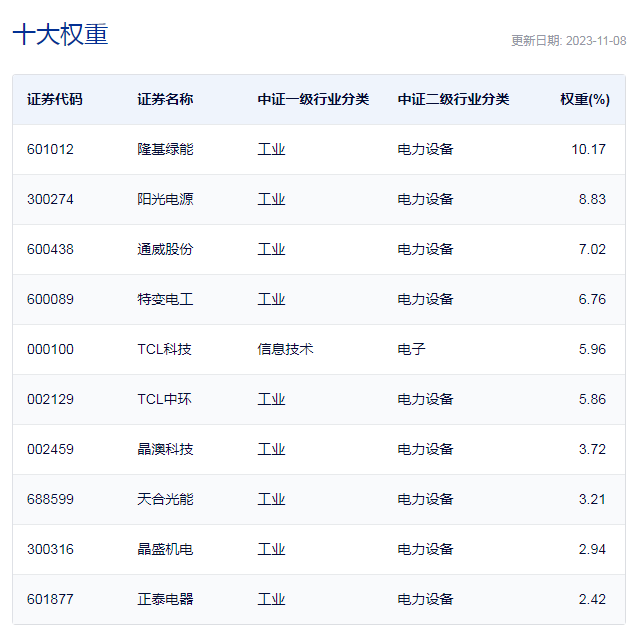The image size is (633, 633).
Task: Select security name 阳光电源
Action: (x=165, y=199)
